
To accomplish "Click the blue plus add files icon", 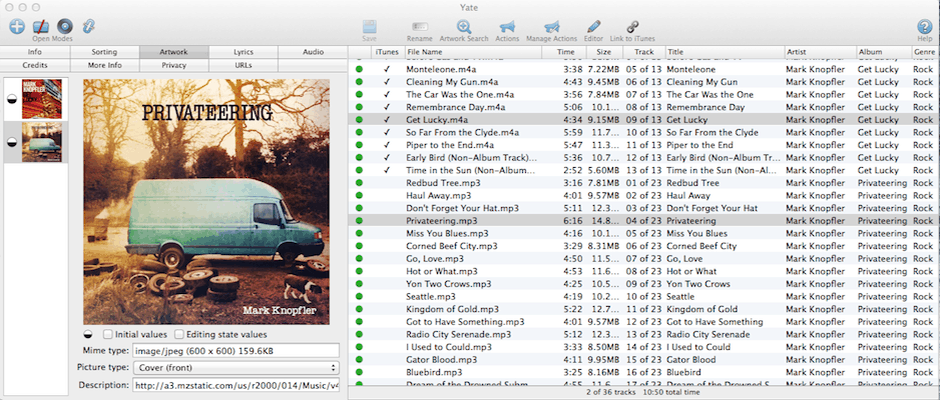I will point(17,25).
